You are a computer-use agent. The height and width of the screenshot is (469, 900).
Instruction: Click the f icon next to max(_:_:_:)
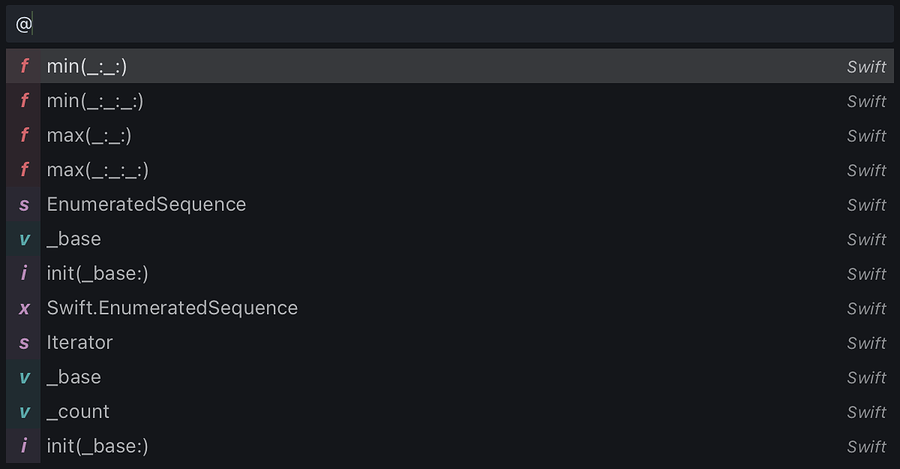[24, 170]
